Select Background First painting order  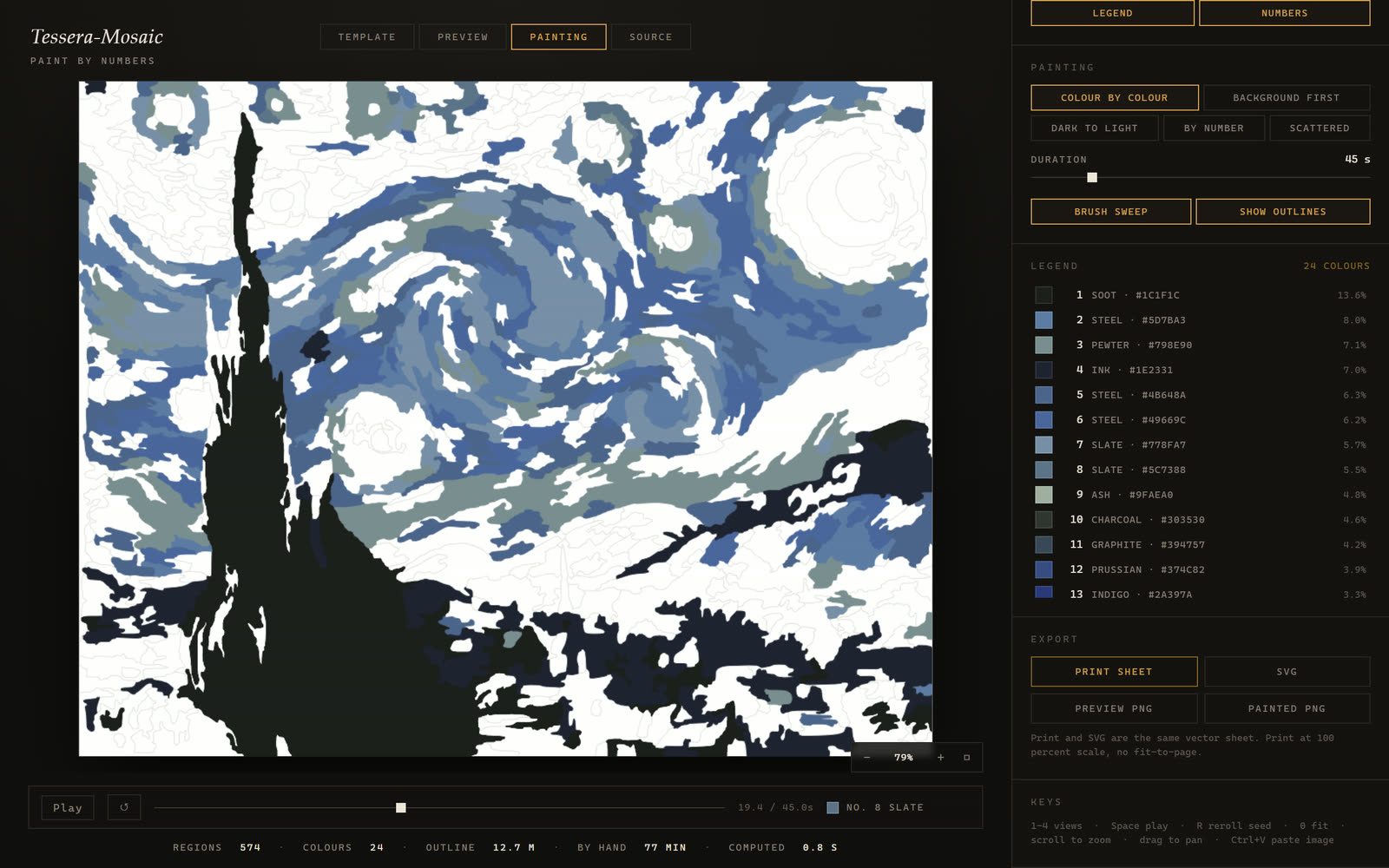pyautogui.click(x=1286, y=97)
